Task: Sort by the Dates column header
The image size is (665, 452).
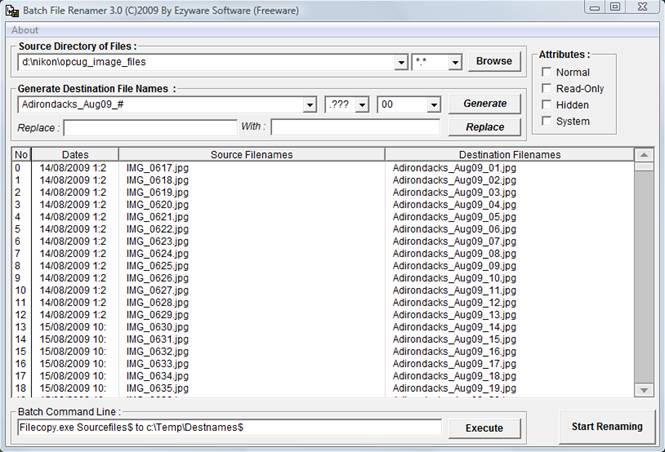Action: [x=75, y=155]
